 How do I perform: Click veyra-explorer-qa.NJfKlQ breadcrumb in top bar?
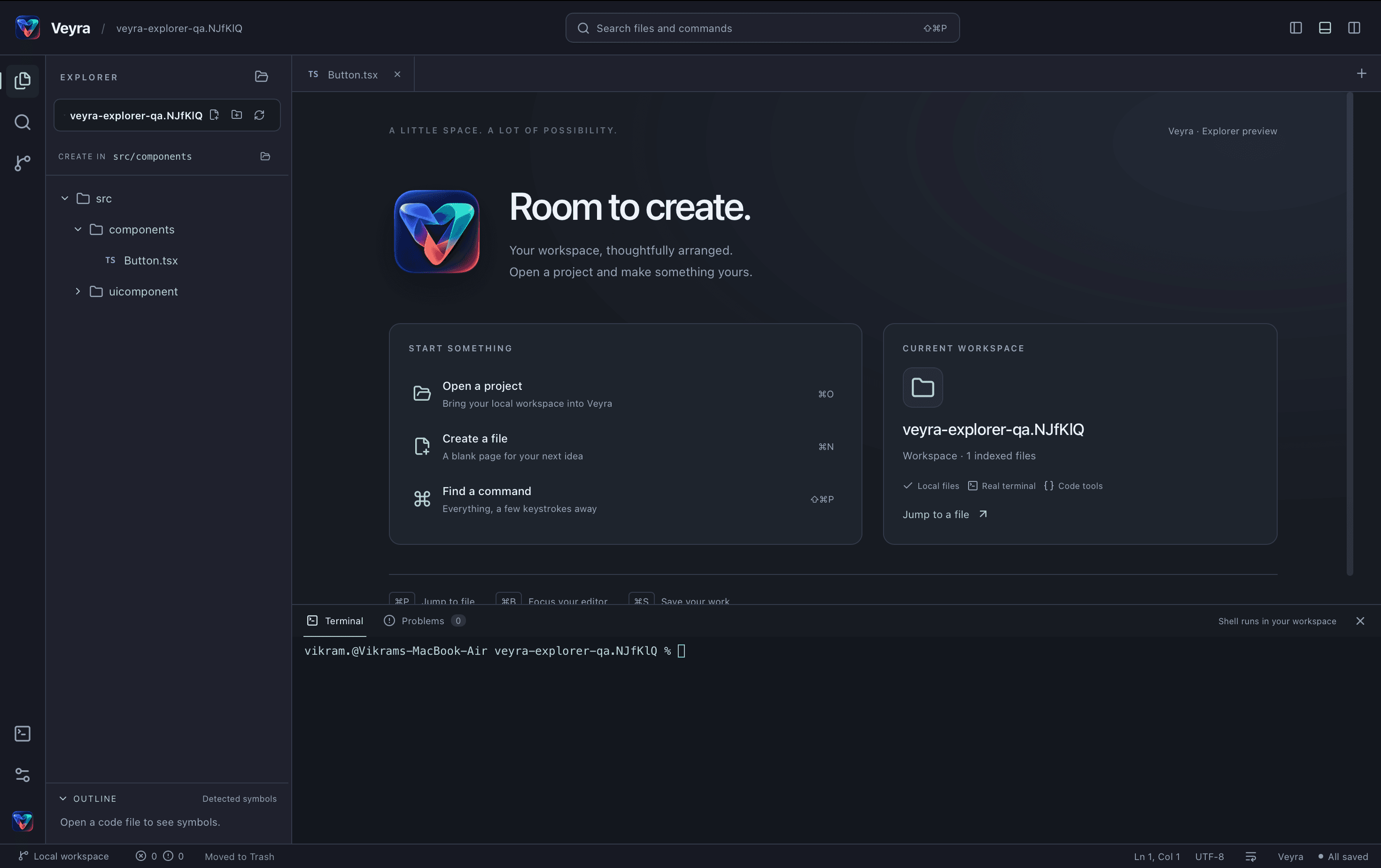point(179,28)
